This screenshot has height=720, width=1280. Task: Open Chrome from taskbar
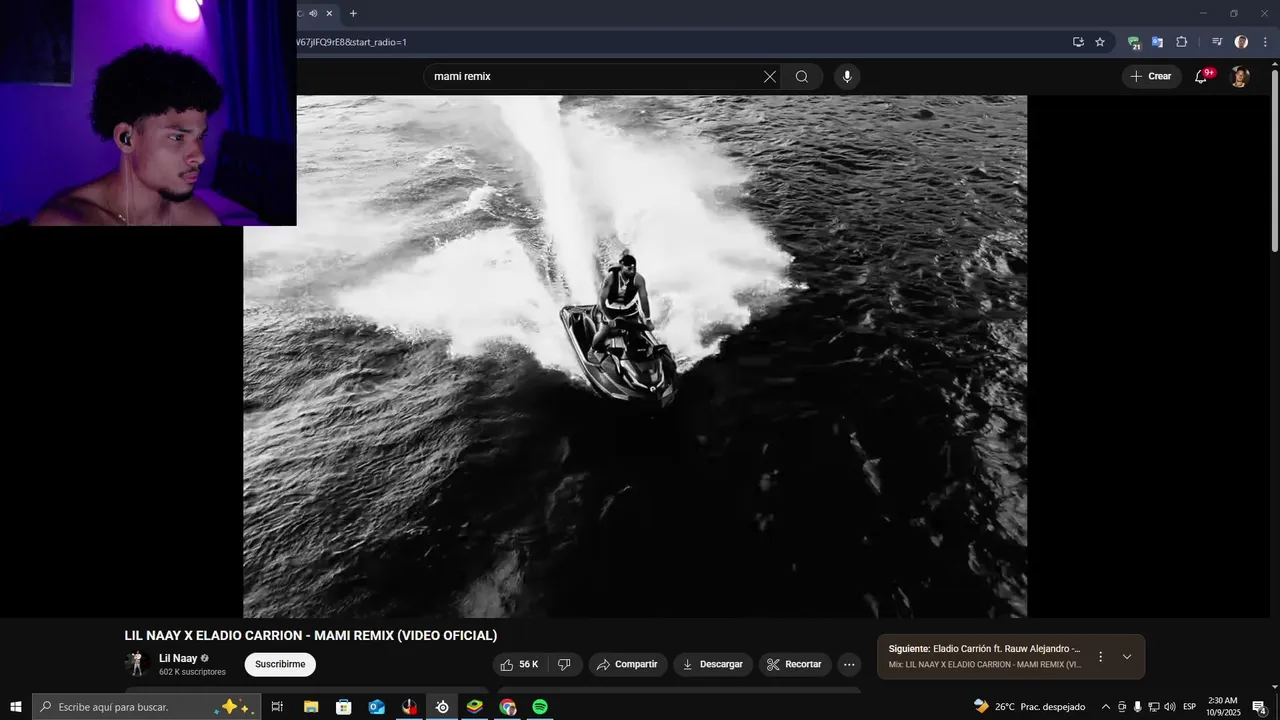(x=508, y=707)
